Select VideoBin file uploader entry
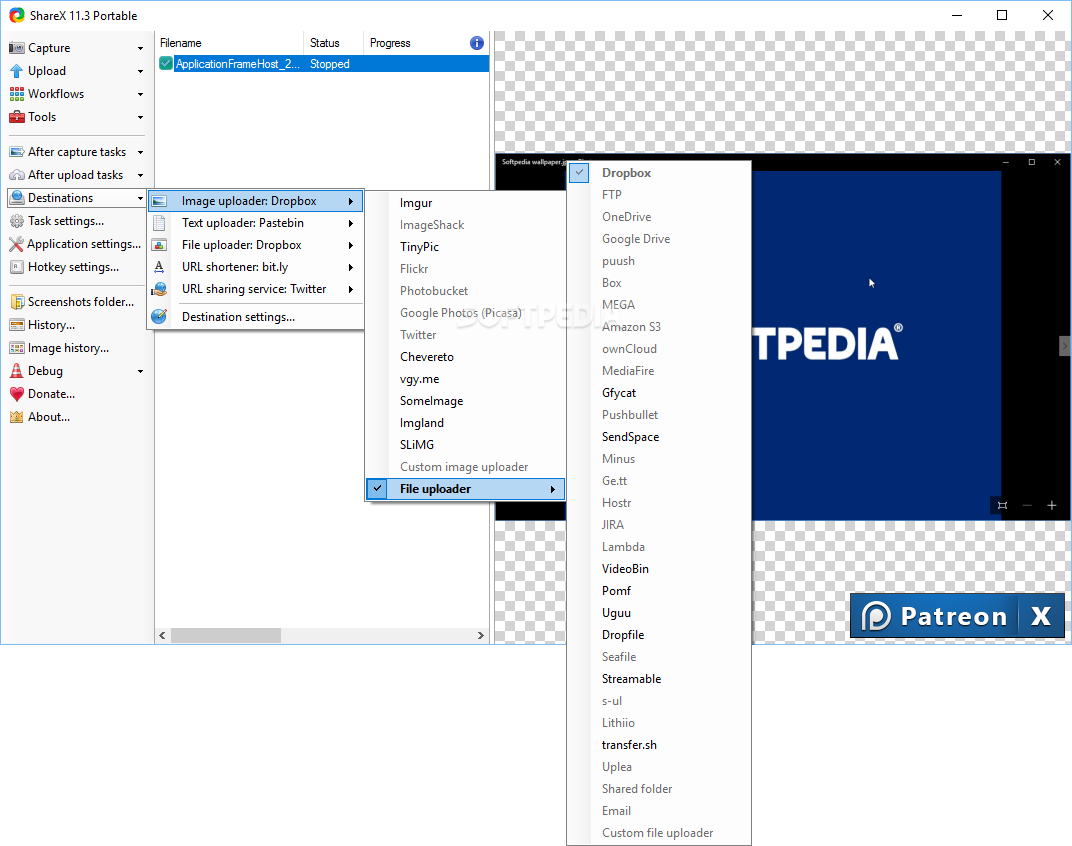 pos(659,568)
